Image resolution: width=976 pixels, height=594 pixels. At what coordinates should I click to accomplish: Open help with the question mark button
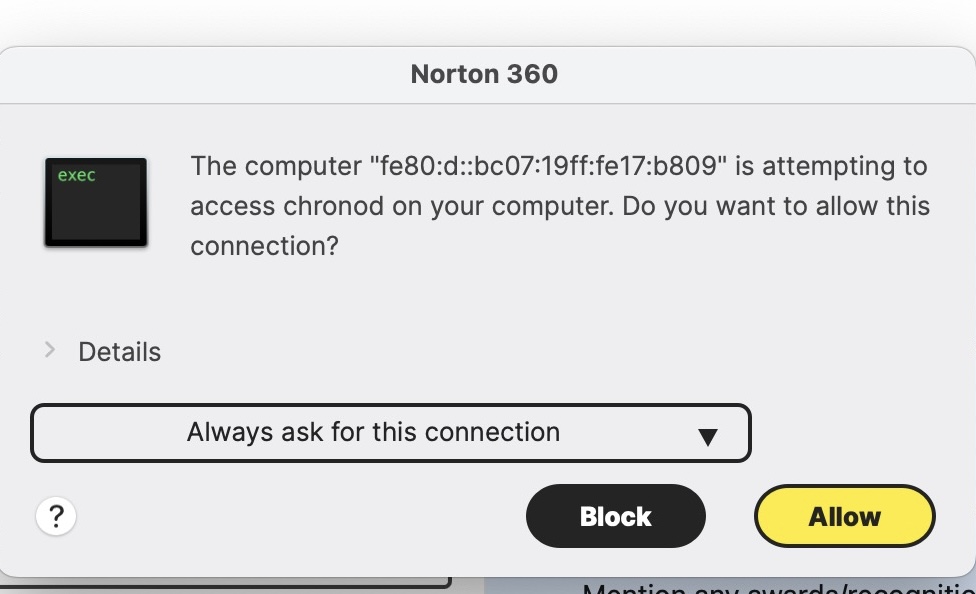click(x=56, y=516)
